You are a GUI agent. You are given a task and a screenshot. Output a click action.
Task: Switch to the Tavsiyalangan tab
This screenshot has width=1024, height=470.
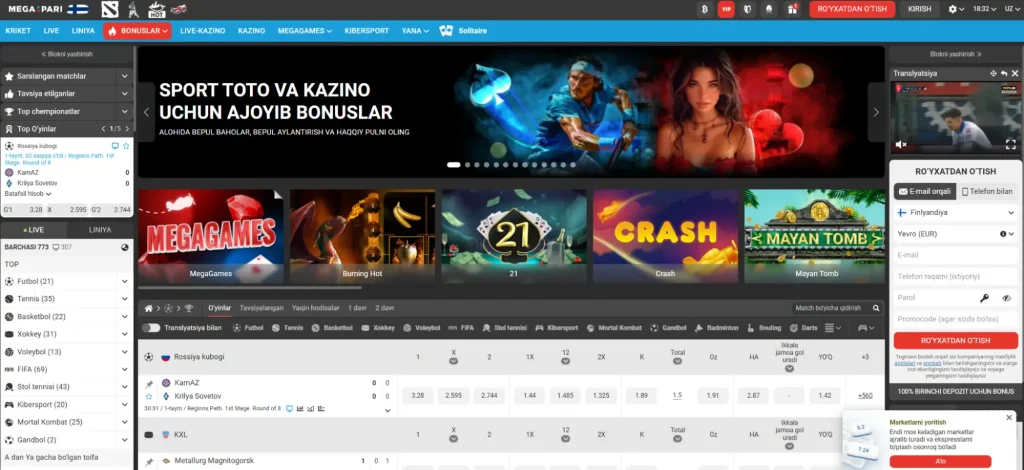coord(261,308)
